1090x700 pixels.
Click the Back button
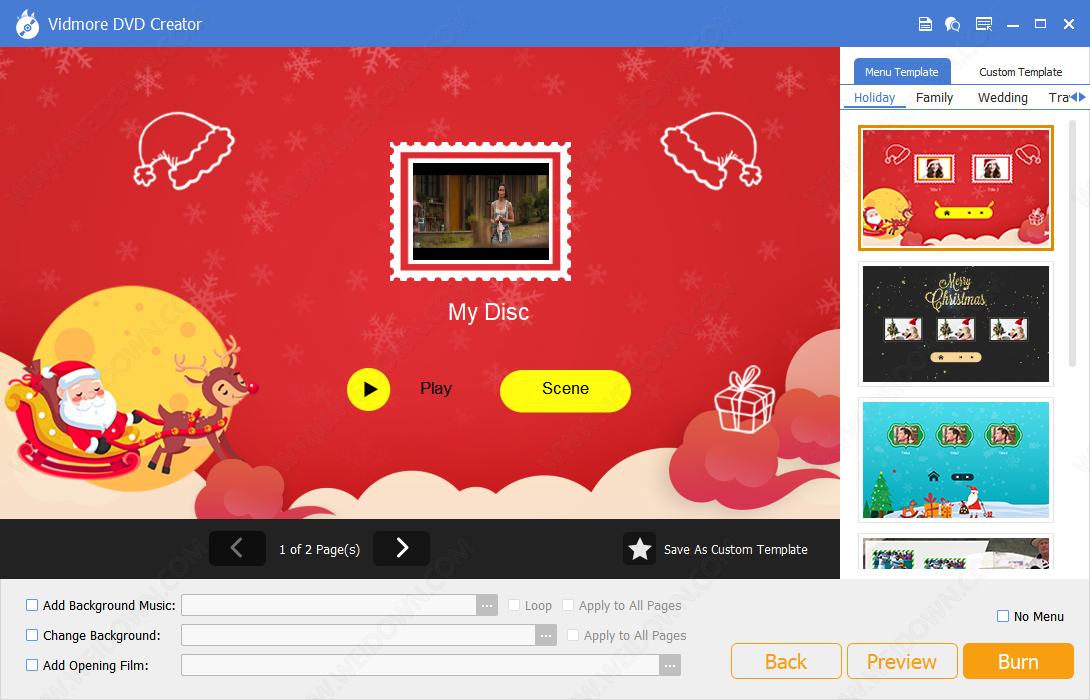[x=786, y=661]
